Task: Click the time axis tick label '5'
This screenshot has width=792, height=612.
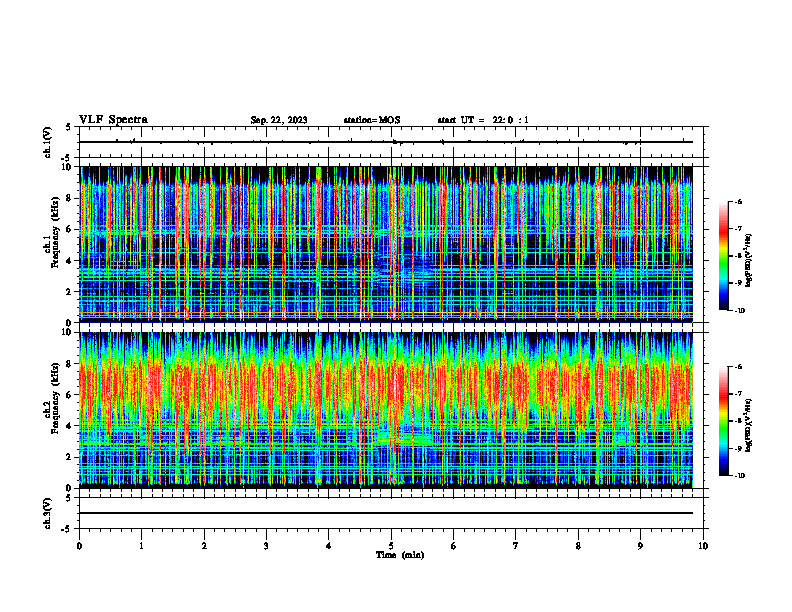Action: tap(391, 546)
